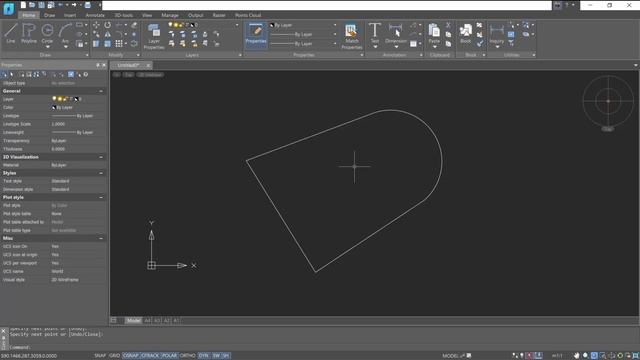Toggle ORTHO mode in status bar

pos(188,356)
